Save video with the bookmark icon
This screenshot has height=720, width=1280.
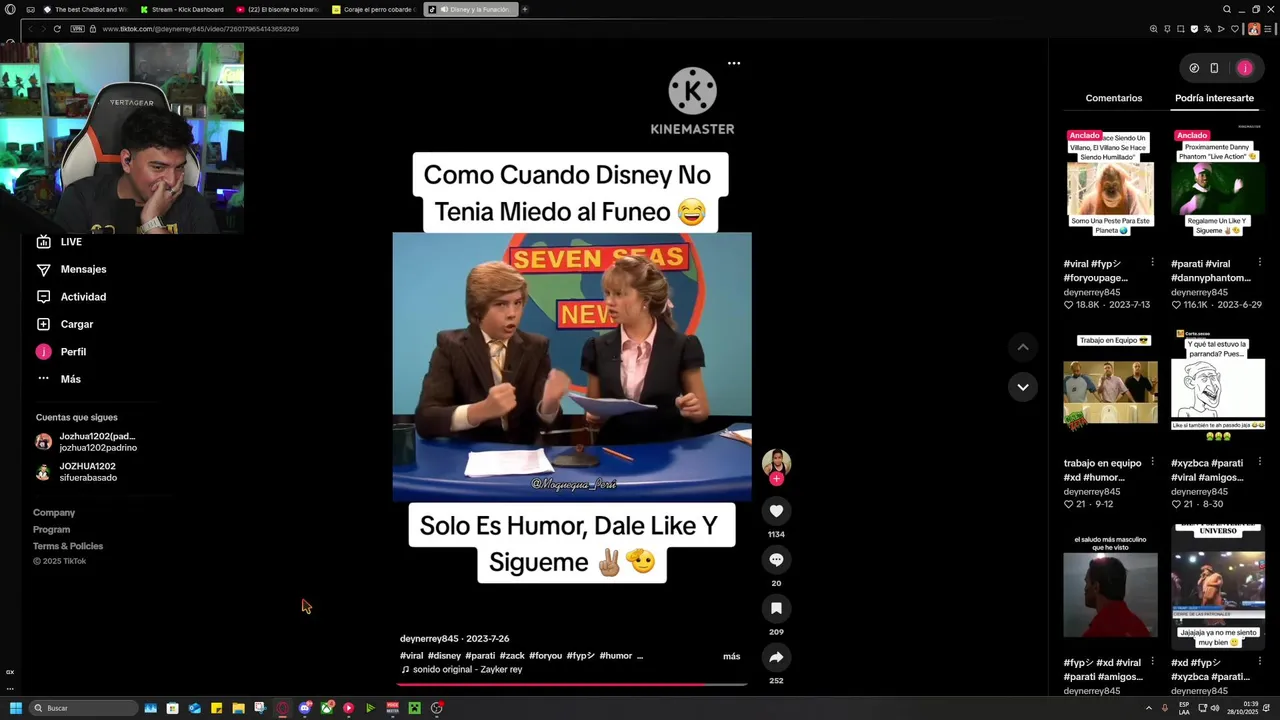[776, 608]
